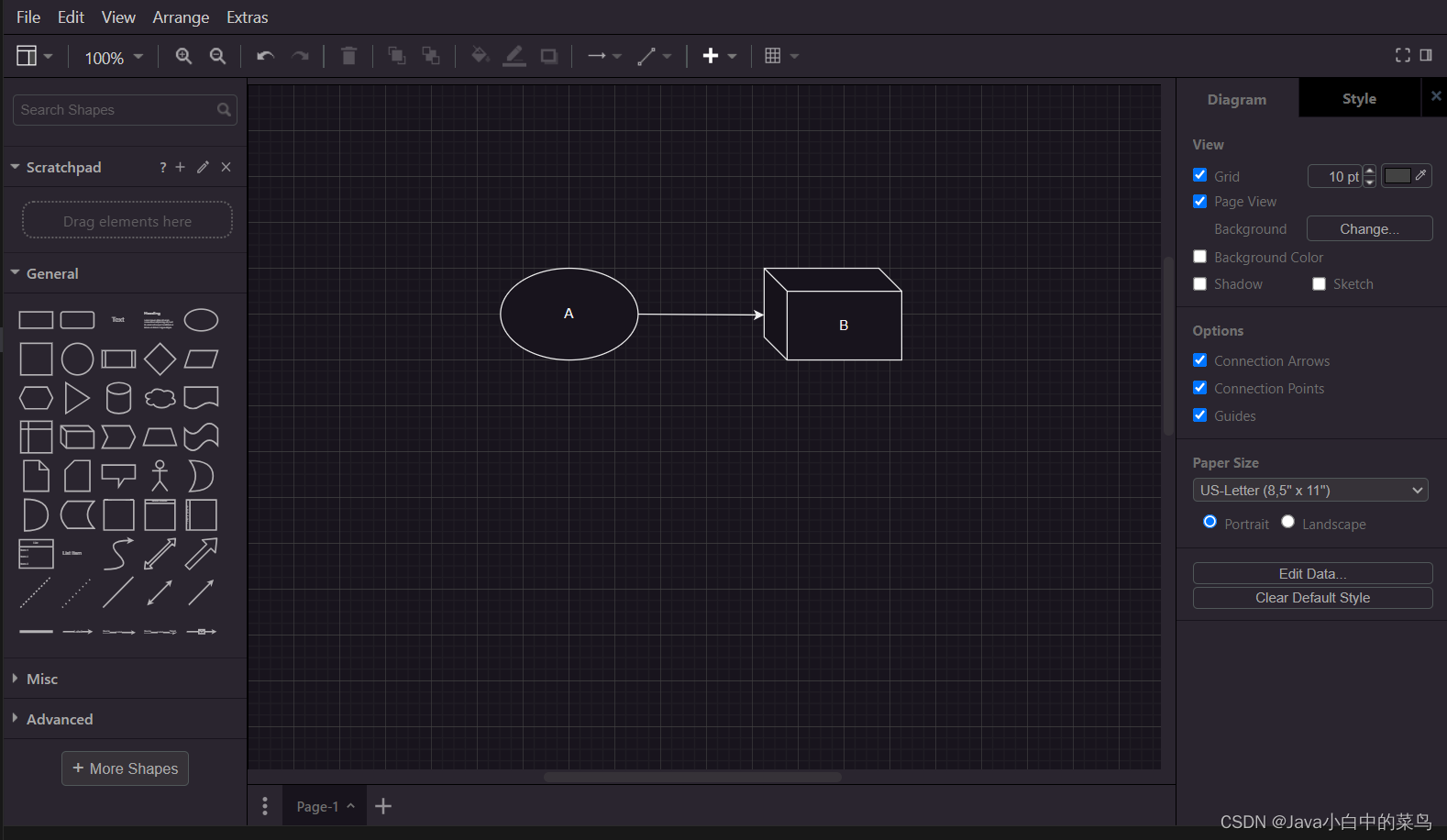The width and height of the screenshot is (1447, 840).
Task: Click the Clear Default Style button
Action: (x=1312, y=598)
